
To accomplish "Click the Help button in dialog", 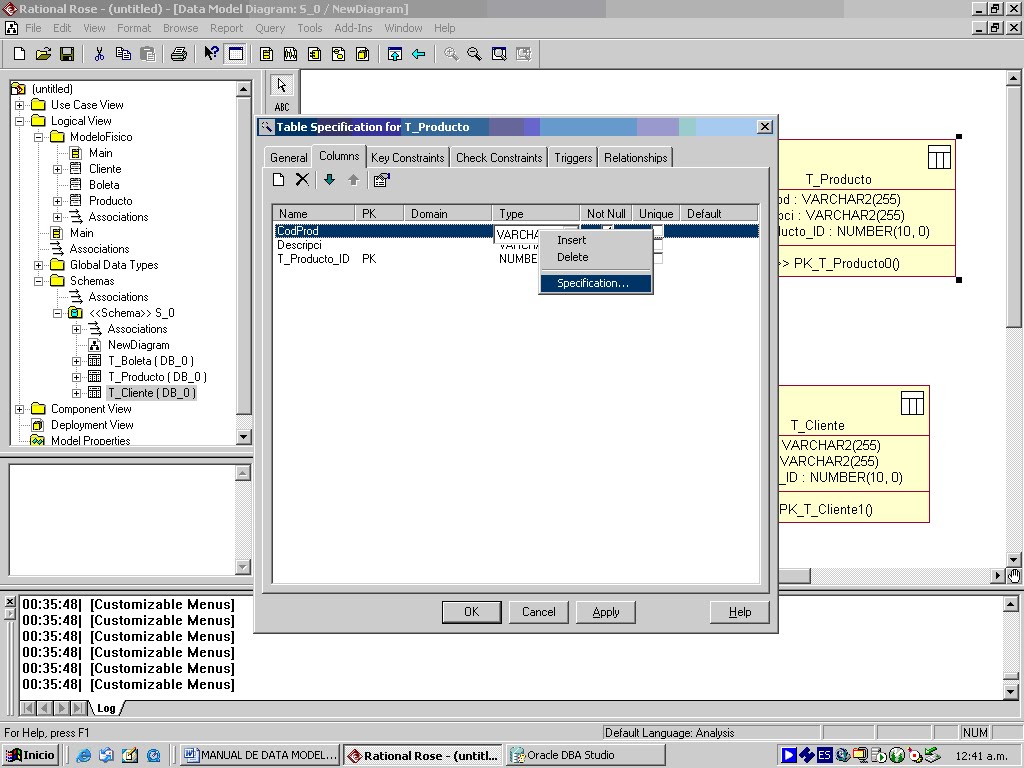I will click(x=740, y=612).
